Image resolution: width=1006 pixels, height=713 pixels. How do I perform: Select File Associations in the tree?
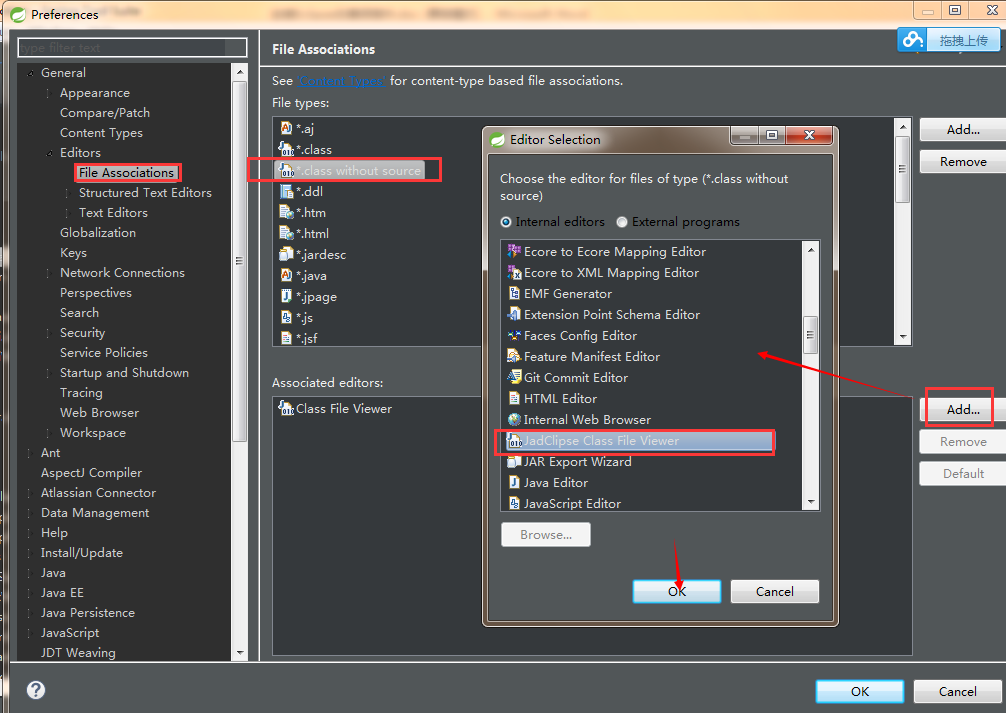(126, 173)
